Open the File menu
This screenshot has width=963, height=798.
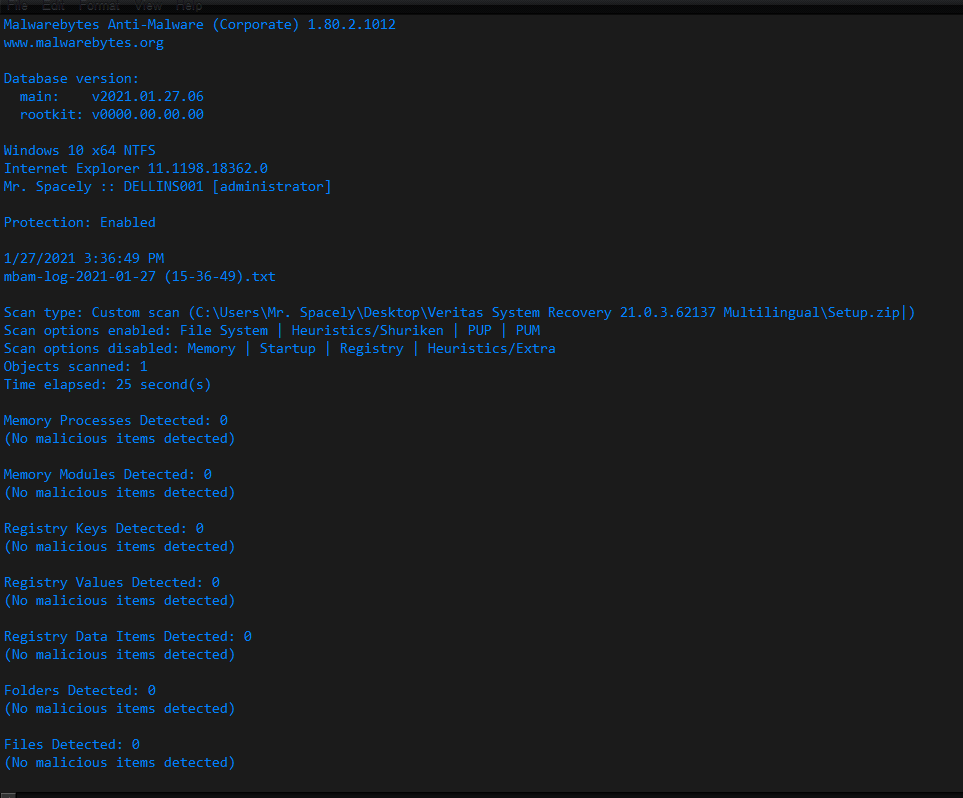(x=17, y=6)
